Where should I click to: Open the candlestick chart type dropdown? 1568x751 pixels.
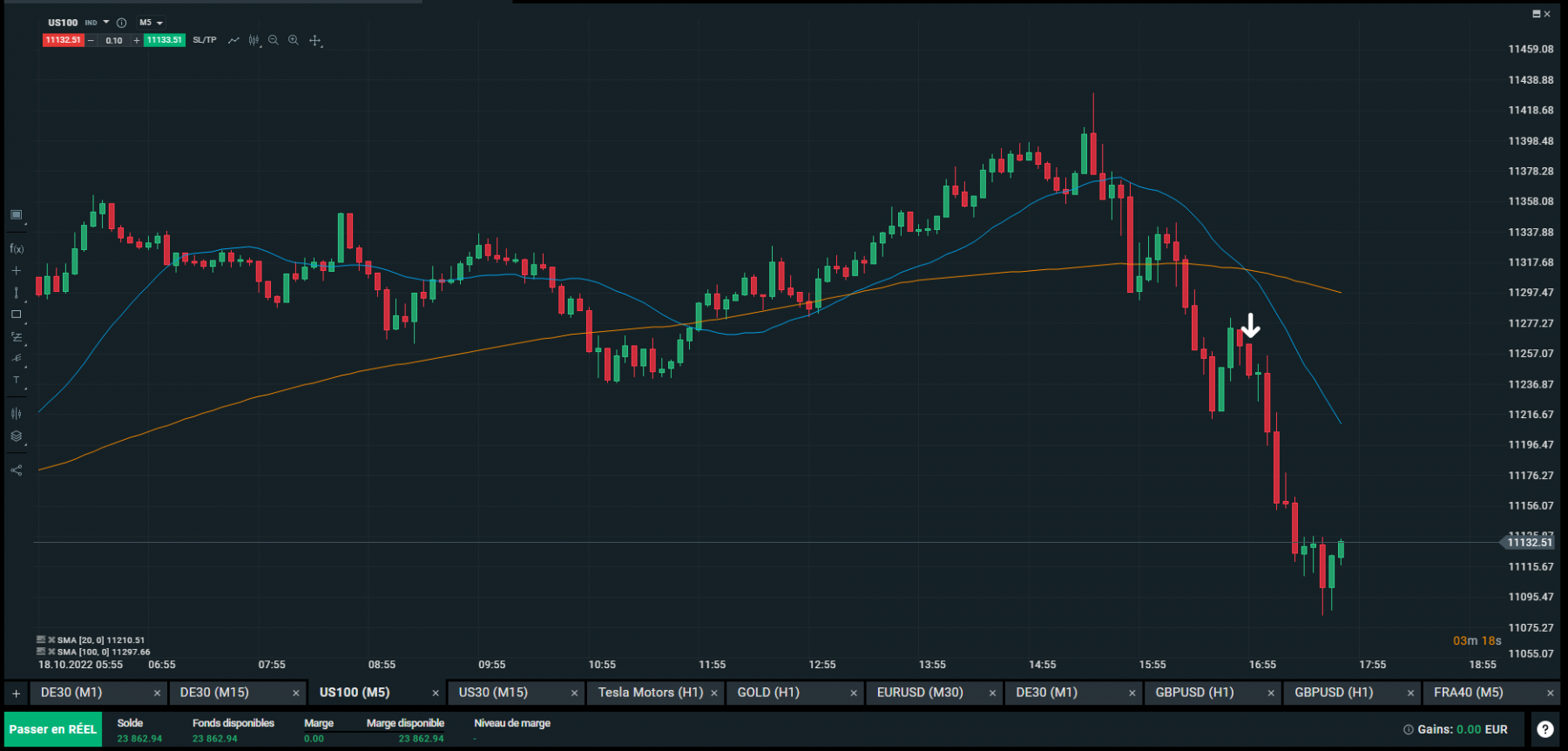(x=253, y=40)
